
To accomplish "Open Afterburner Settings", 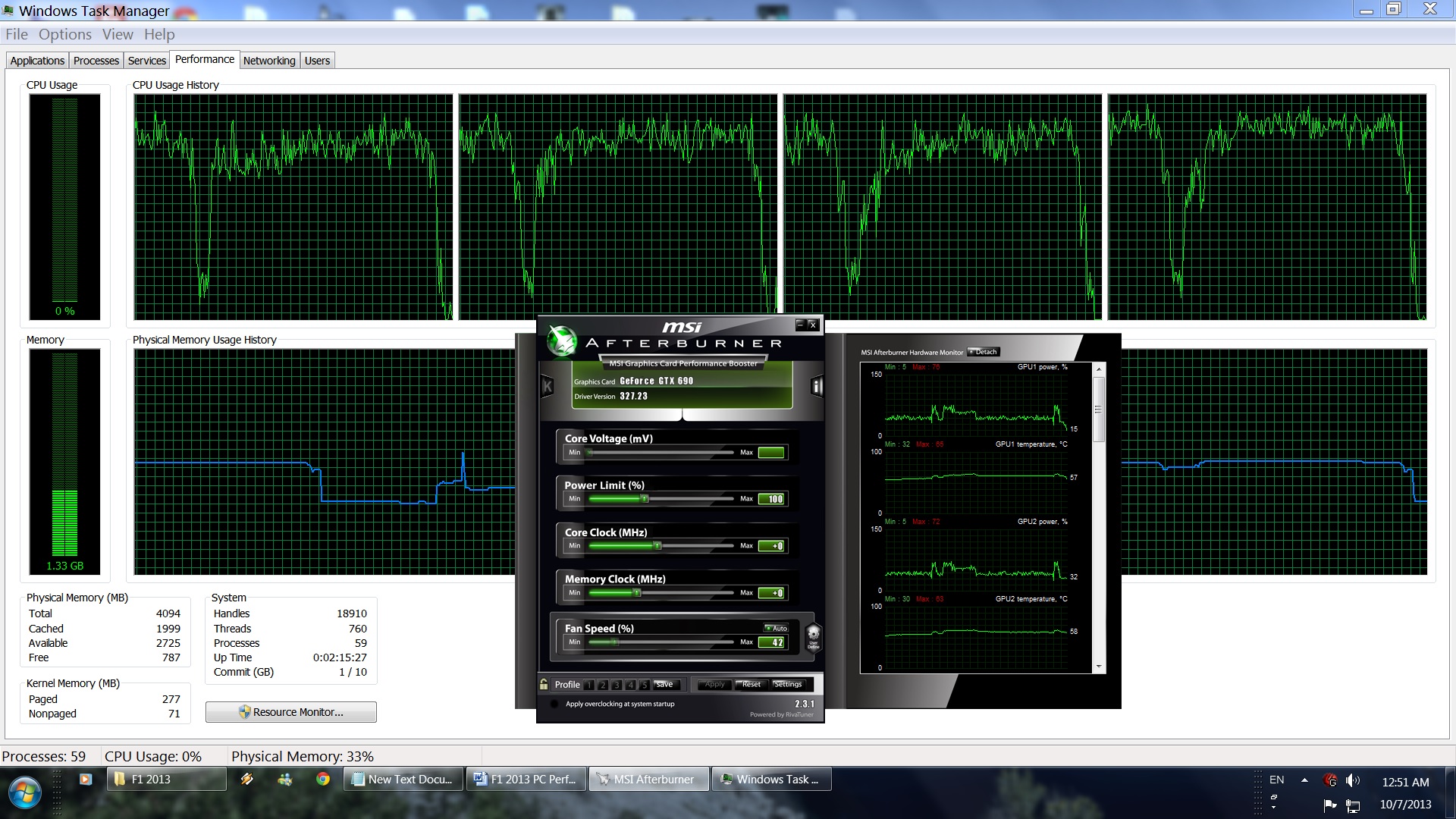I will (x=788, y=684).
